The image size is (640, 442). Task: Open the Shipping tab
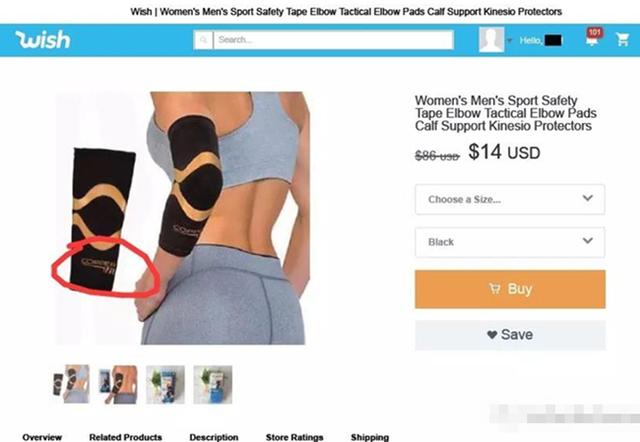(x=370, y=437)
